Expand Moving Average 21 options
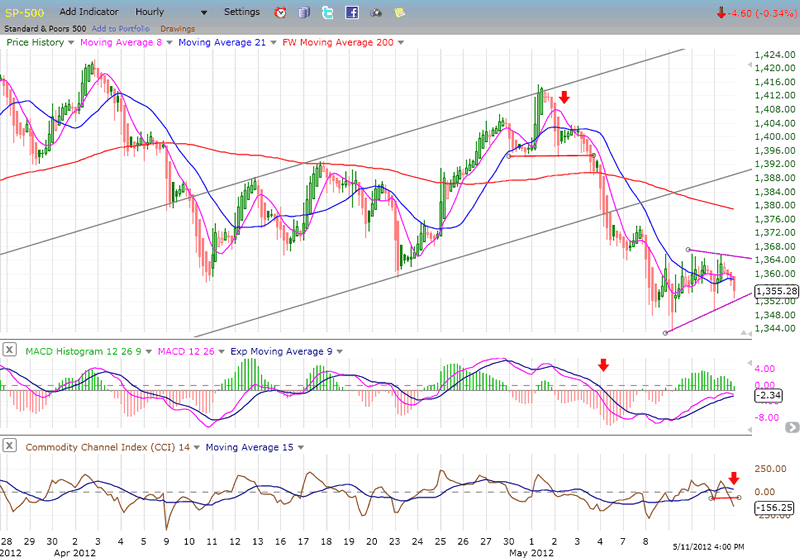The height and width of the screenshot is (558, 800). click(273, 43)
